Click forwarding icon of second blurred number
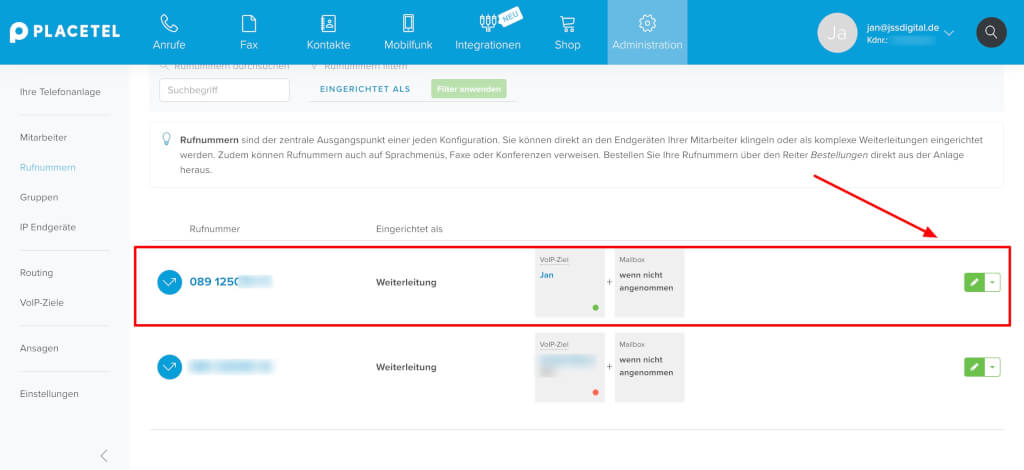The image size is (1024, 470). (x=170, y=367)
